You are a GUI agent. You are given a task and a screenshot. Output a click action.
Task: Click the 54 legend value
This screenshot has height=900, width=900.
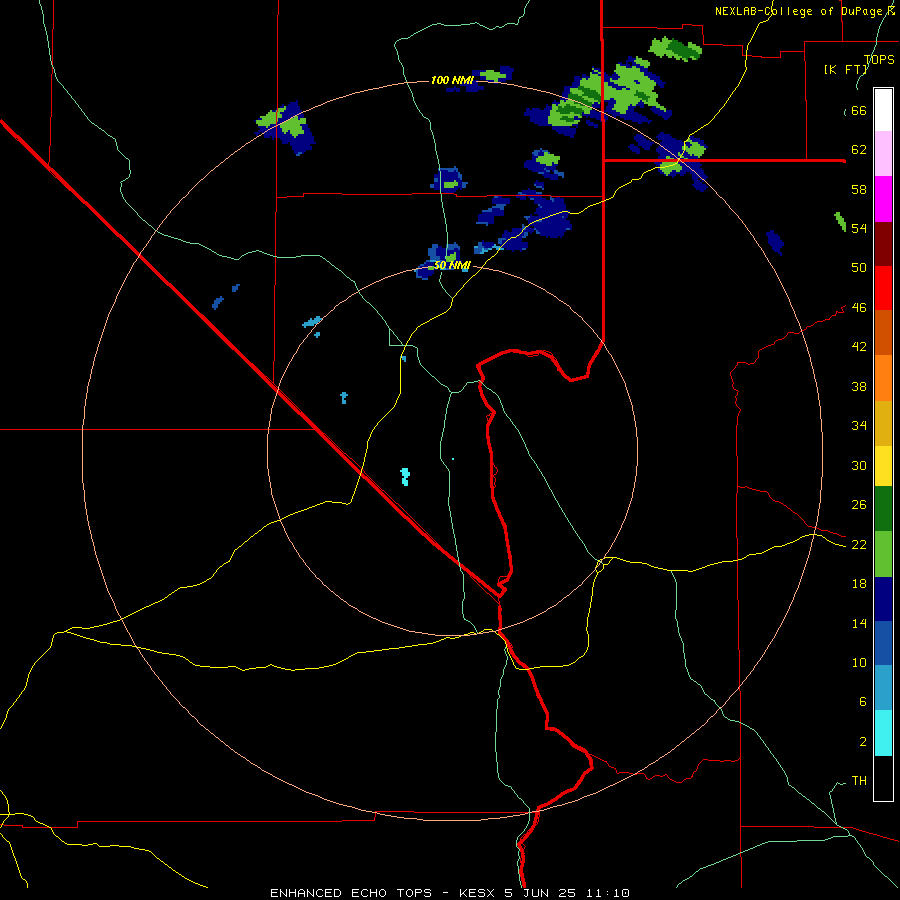pos(859,228)
